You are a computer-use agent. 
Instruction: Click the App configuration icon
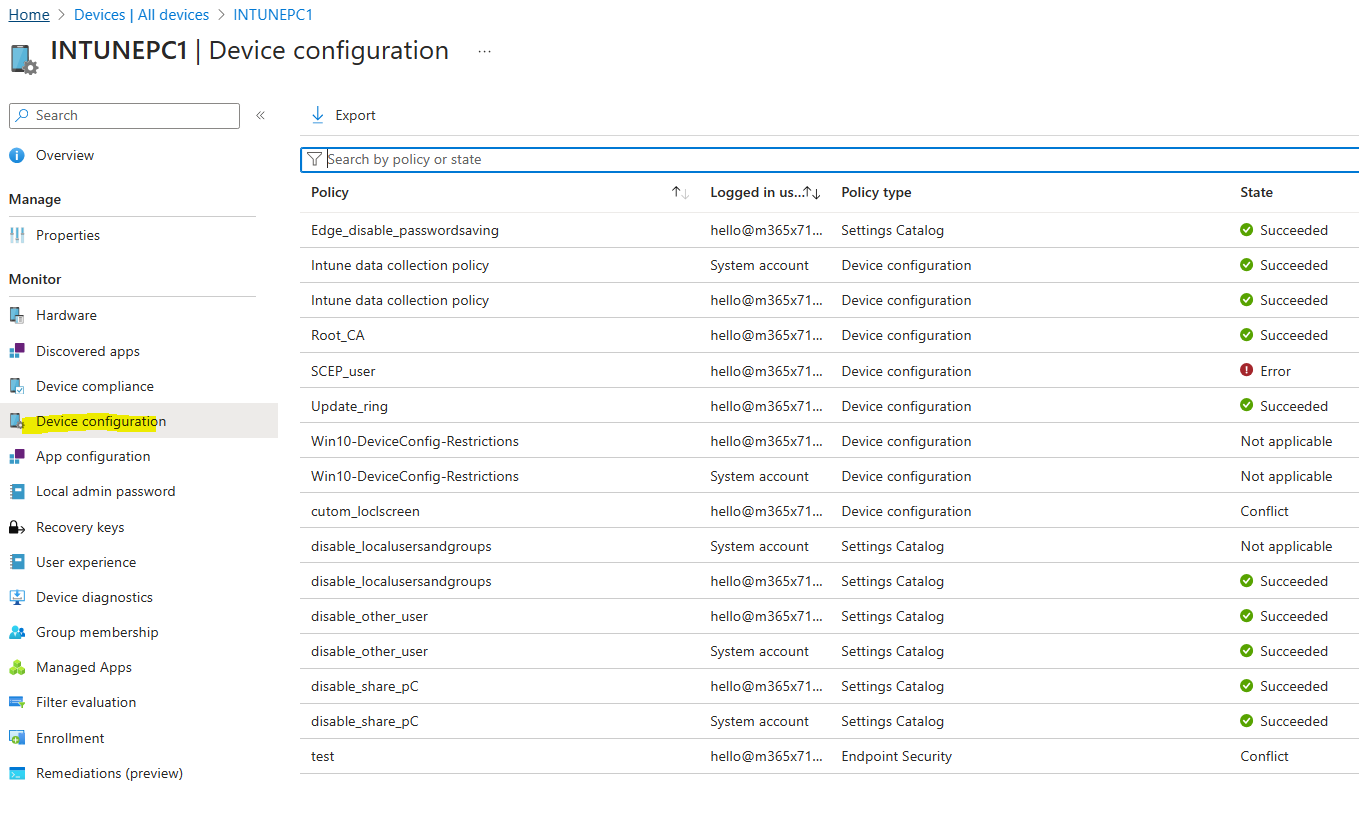pyautogui.click(x=17, y=455)
